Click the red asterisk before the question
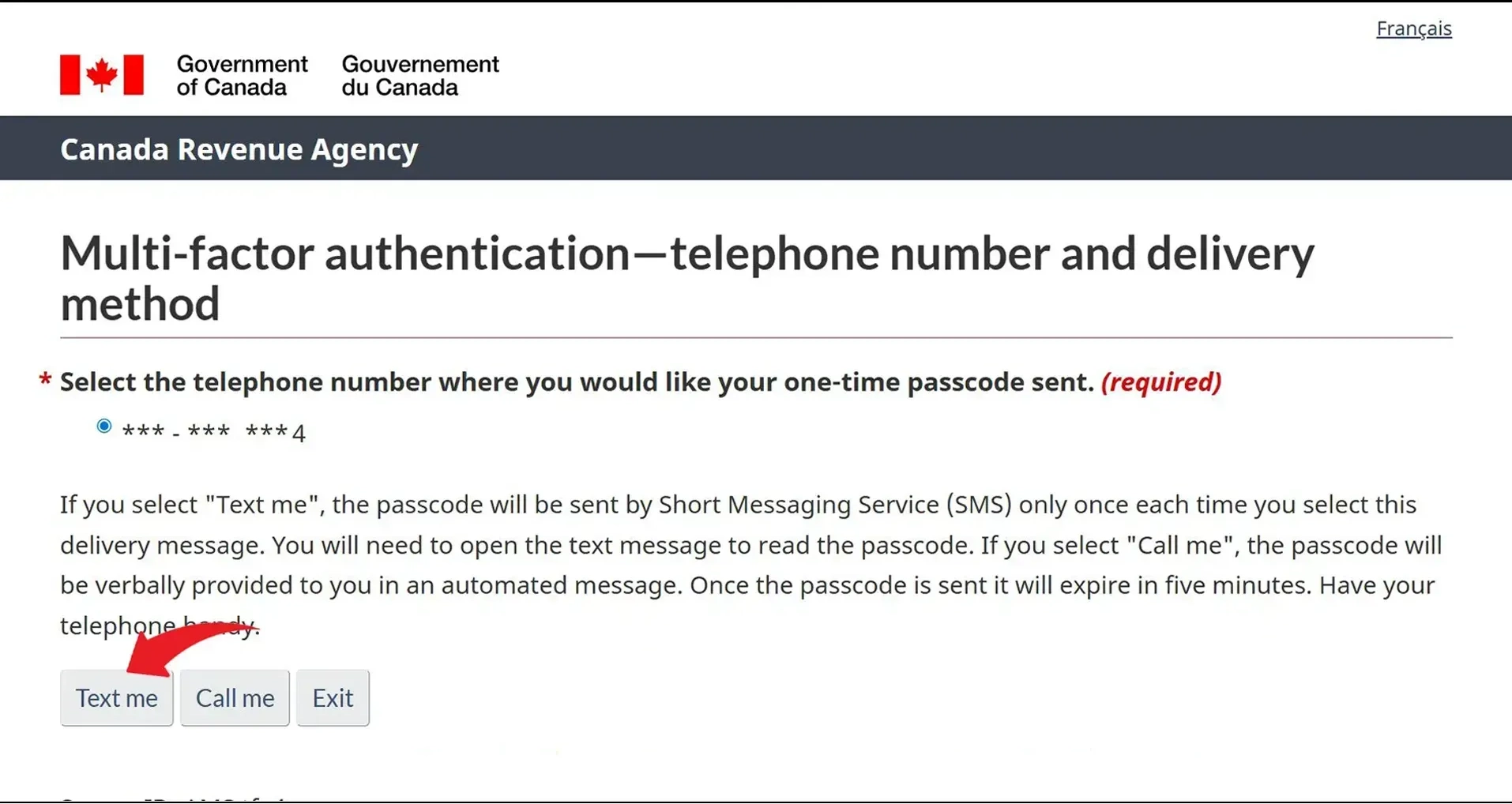This screenshot has width=1512, height=804. tap(45, 381)
